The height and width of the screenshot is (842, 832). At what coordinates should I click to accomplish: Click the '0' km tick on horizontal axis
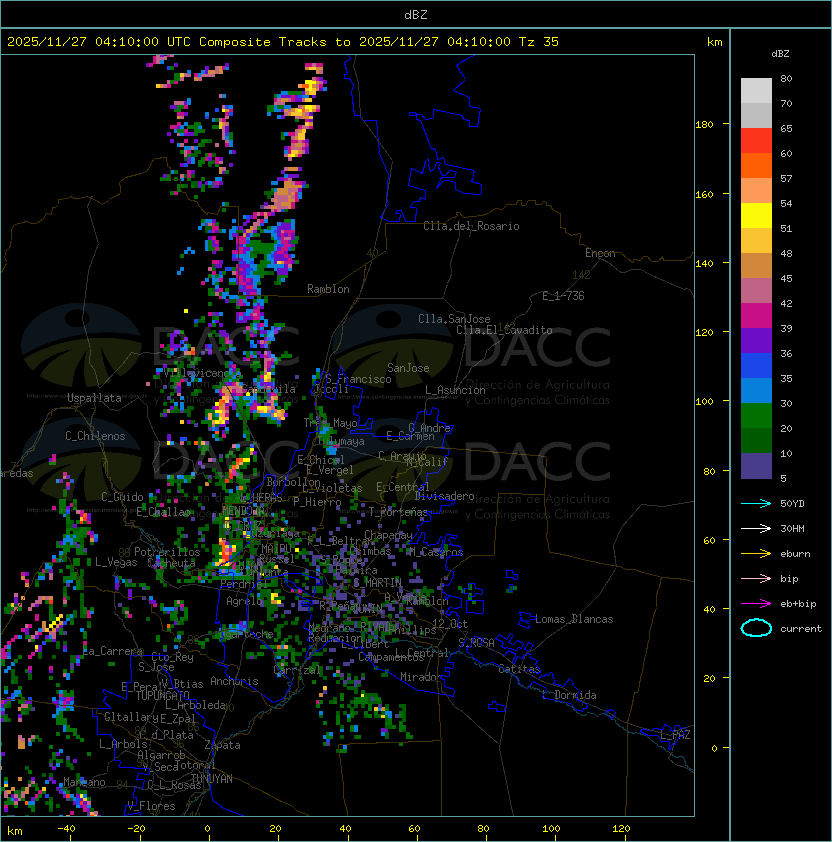click(207, 829)
